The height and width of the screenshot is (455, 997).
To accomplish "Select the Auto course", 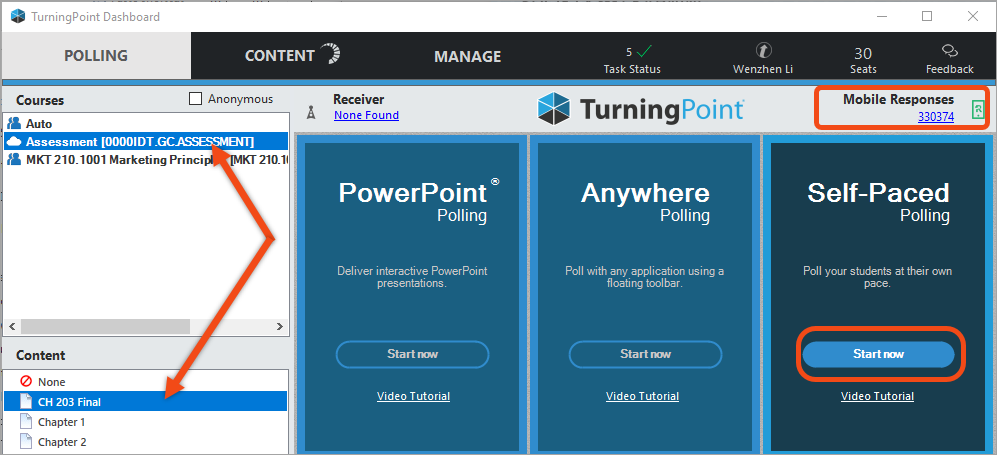I will click(146, 123).
